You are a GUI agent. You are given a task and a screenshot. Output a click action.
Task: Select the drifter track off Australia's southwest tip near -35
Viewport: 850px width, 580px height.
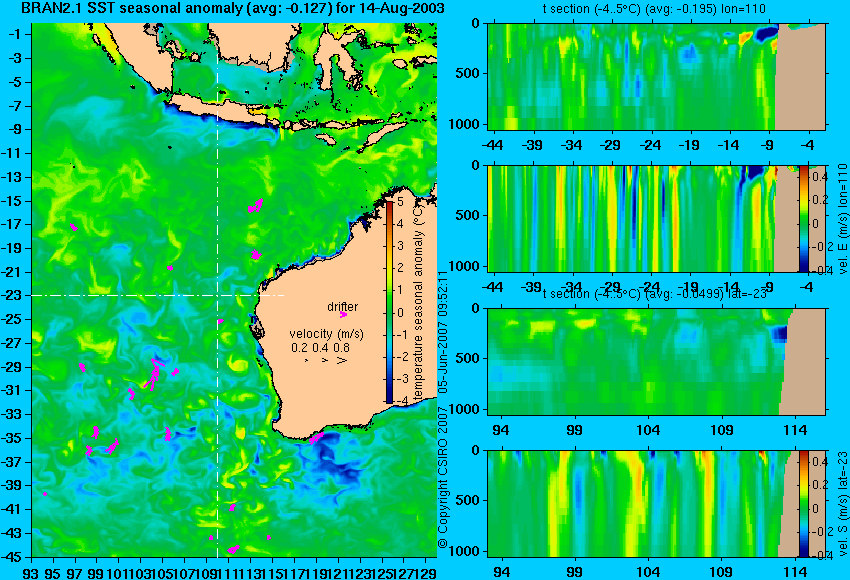[317, 437]
